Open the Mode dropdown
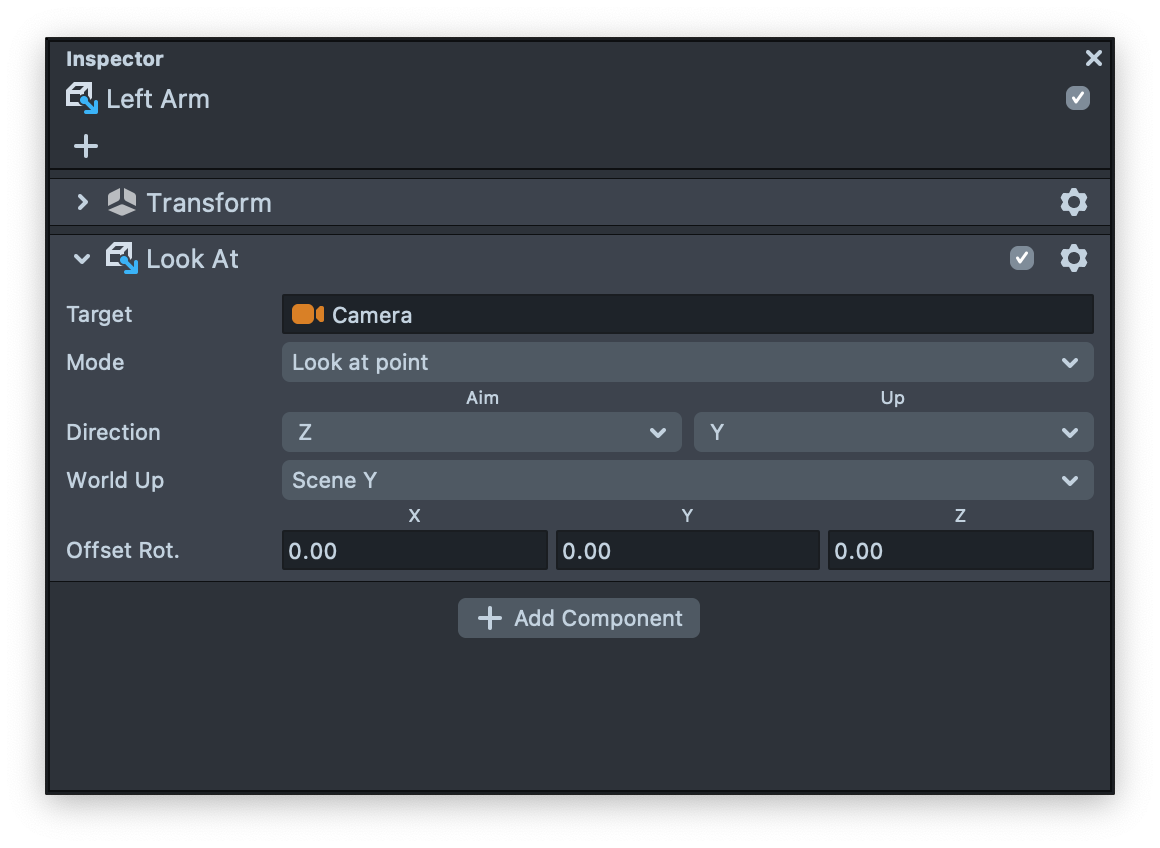 [x=687, y=362]
